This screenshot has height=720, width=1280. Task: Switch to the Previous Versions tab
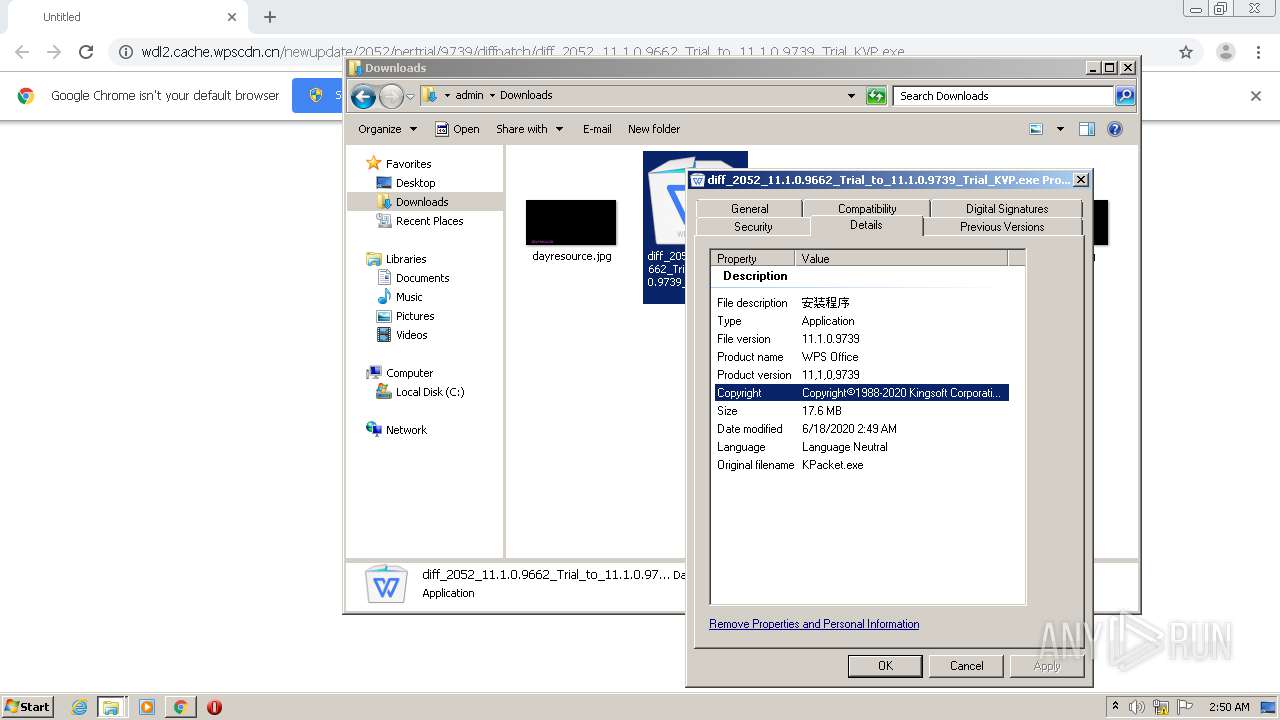(x=1002, y=227)
